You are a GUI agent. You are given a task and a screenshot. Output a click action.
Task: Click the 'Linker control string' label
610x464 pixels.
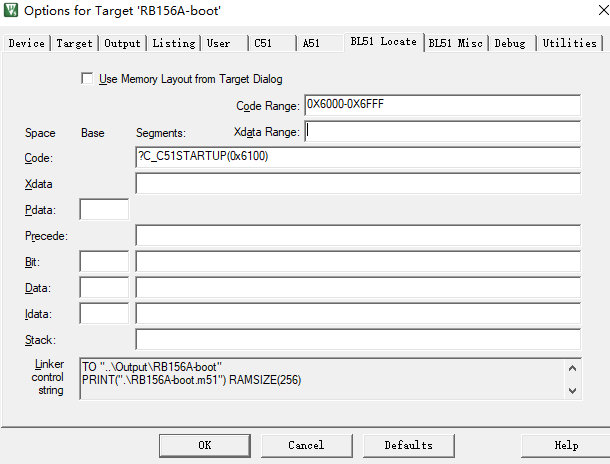point(48,377)
